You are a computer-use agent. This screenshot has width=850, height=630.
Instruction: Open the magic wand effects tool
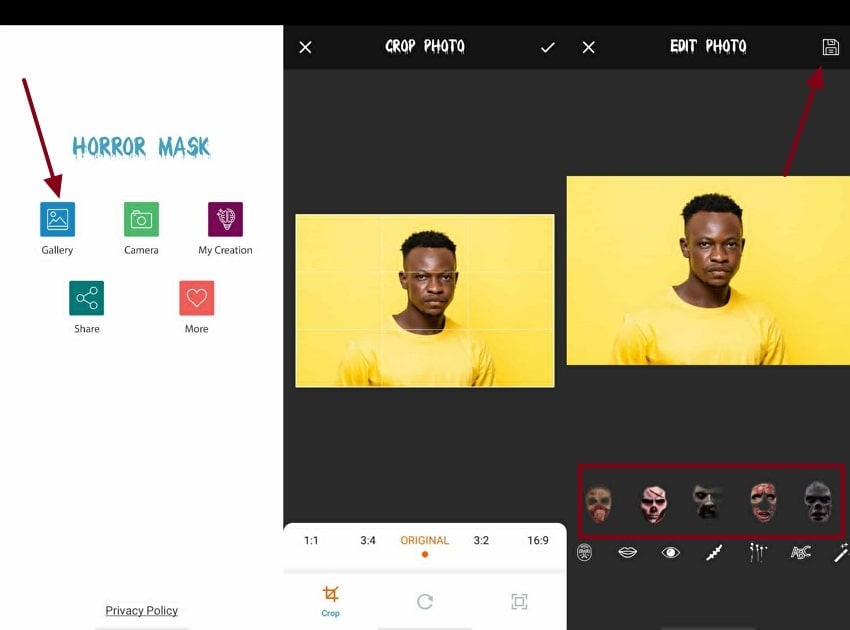[841, 552]
